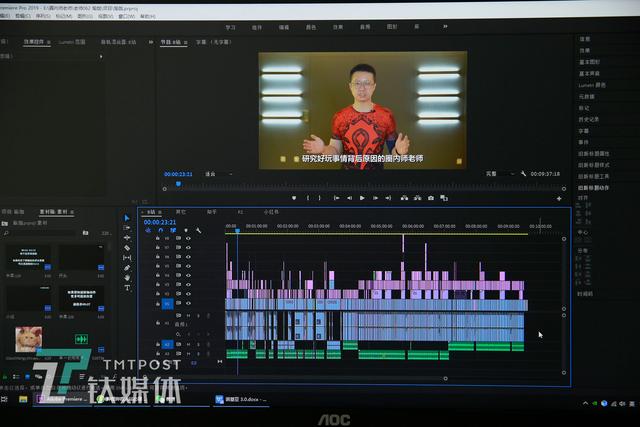Click Mark Out in Program monitor
The image size is (640, 427).
coord(320,198)
